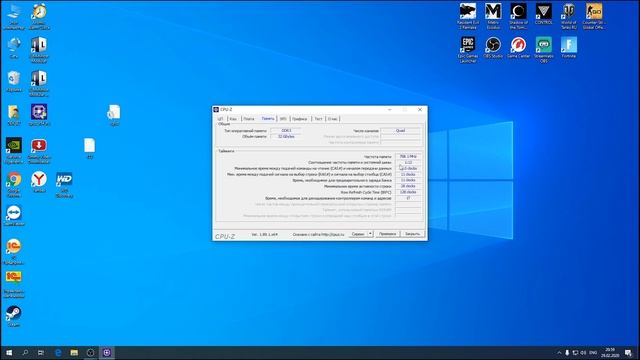Open the ЦП tab in CPU-Z
640x360 pixels.
[x=220, y=119]
